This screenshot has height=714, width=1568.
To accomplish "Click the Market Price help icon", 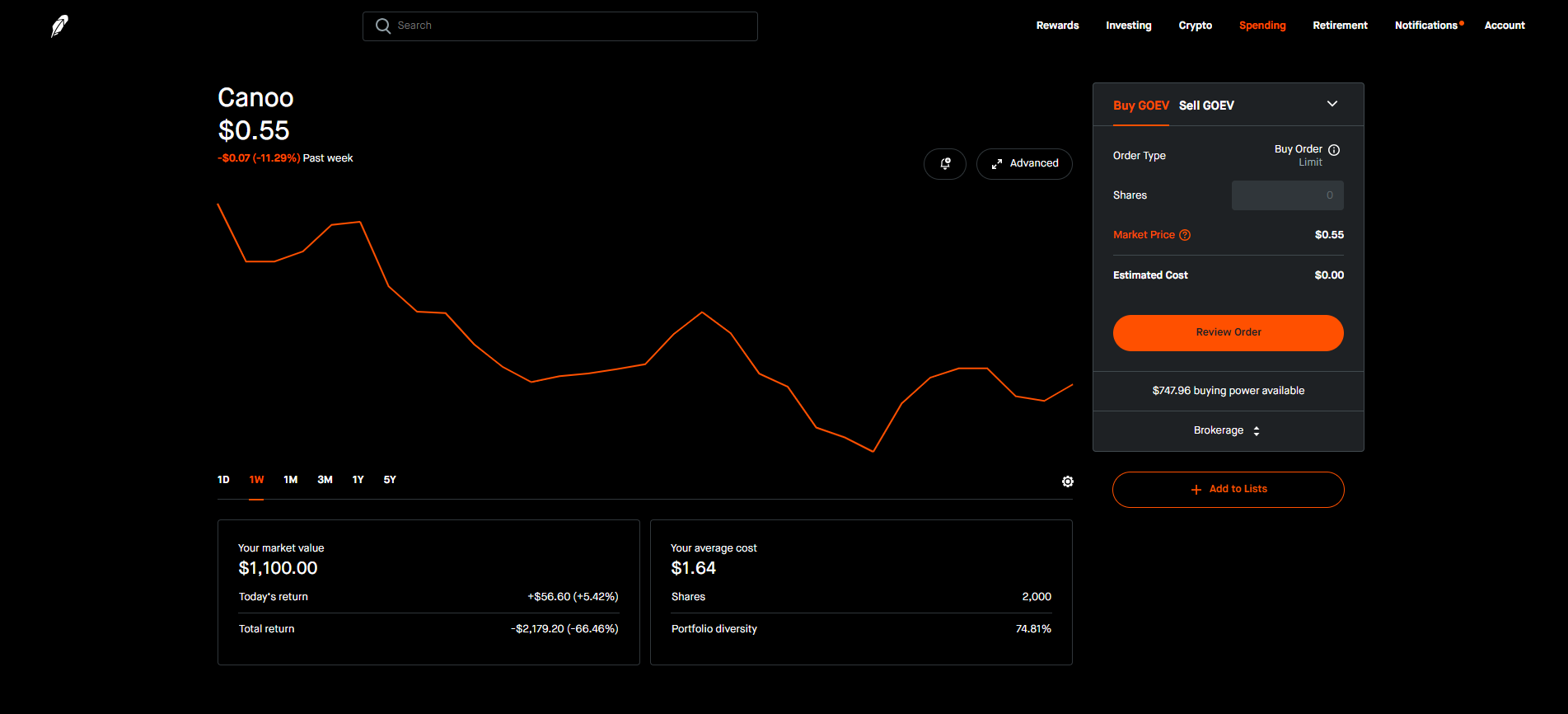I will (1185, 235).
